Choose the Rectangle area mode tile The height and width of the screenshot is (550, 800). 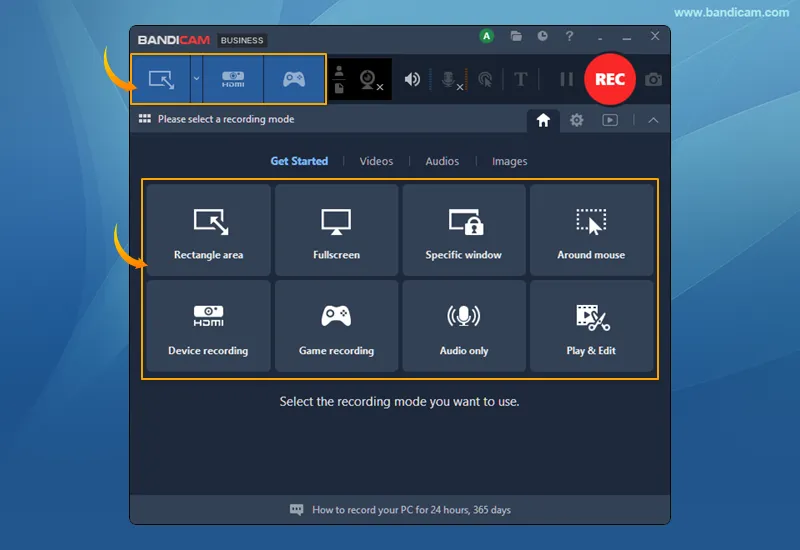[208, 230]
